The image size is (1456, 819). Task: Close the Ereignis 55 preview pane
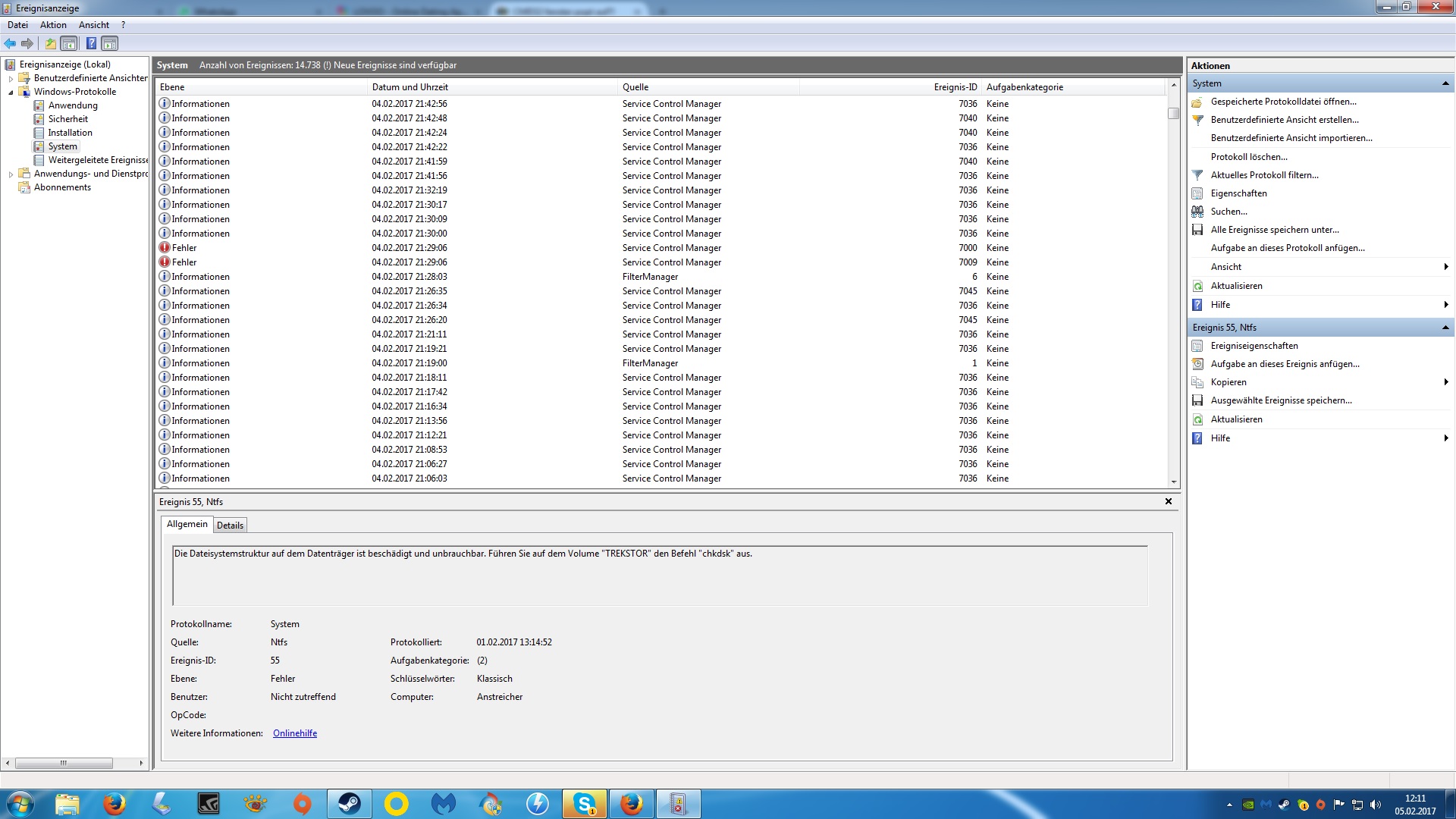[x=1168, y=501]
